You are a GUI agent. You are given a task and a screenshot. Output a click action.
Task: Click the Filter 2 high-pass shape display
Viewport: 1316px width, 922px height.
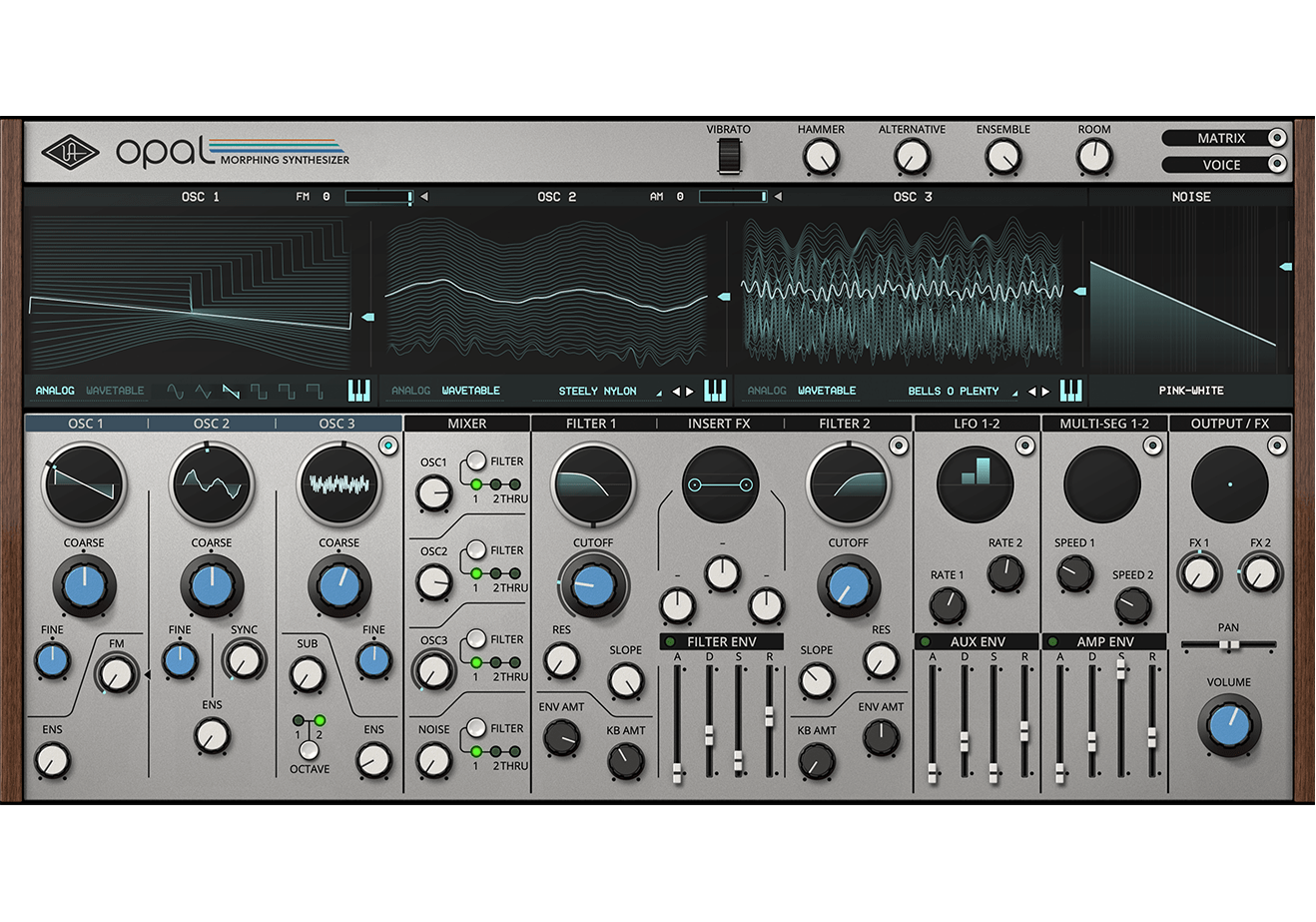[x=848, y=484]
